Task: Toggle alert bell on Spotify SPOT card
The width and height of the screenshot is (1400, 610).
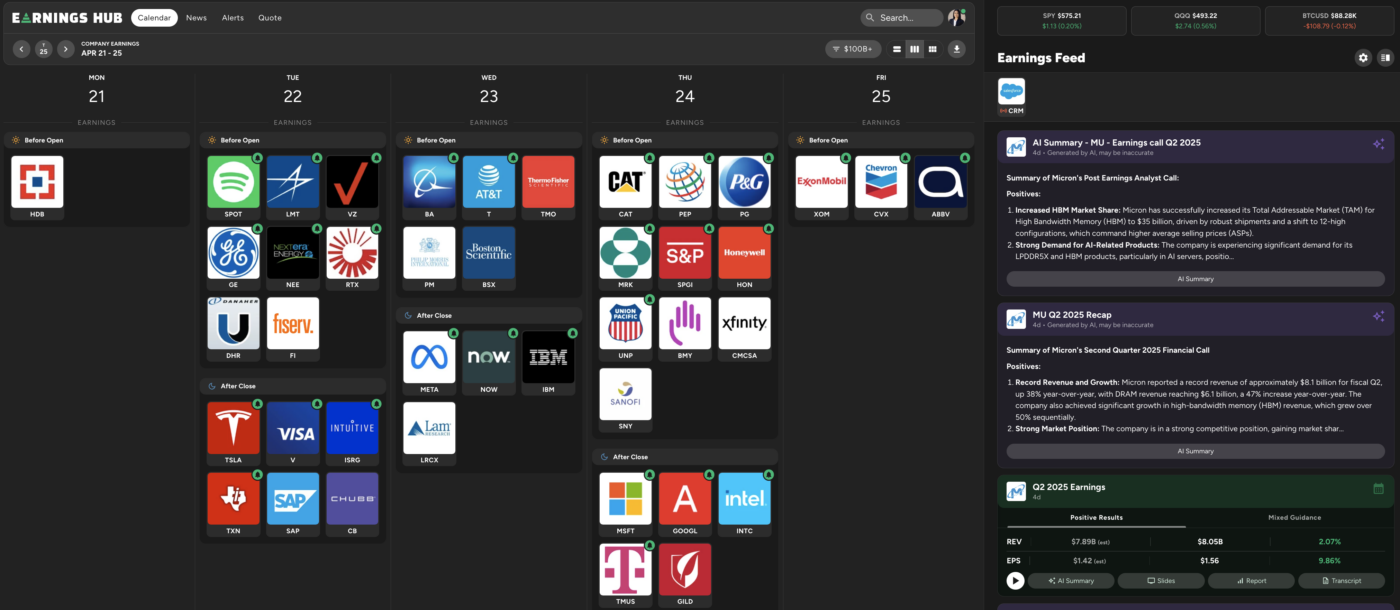Action: coord(256,158)
